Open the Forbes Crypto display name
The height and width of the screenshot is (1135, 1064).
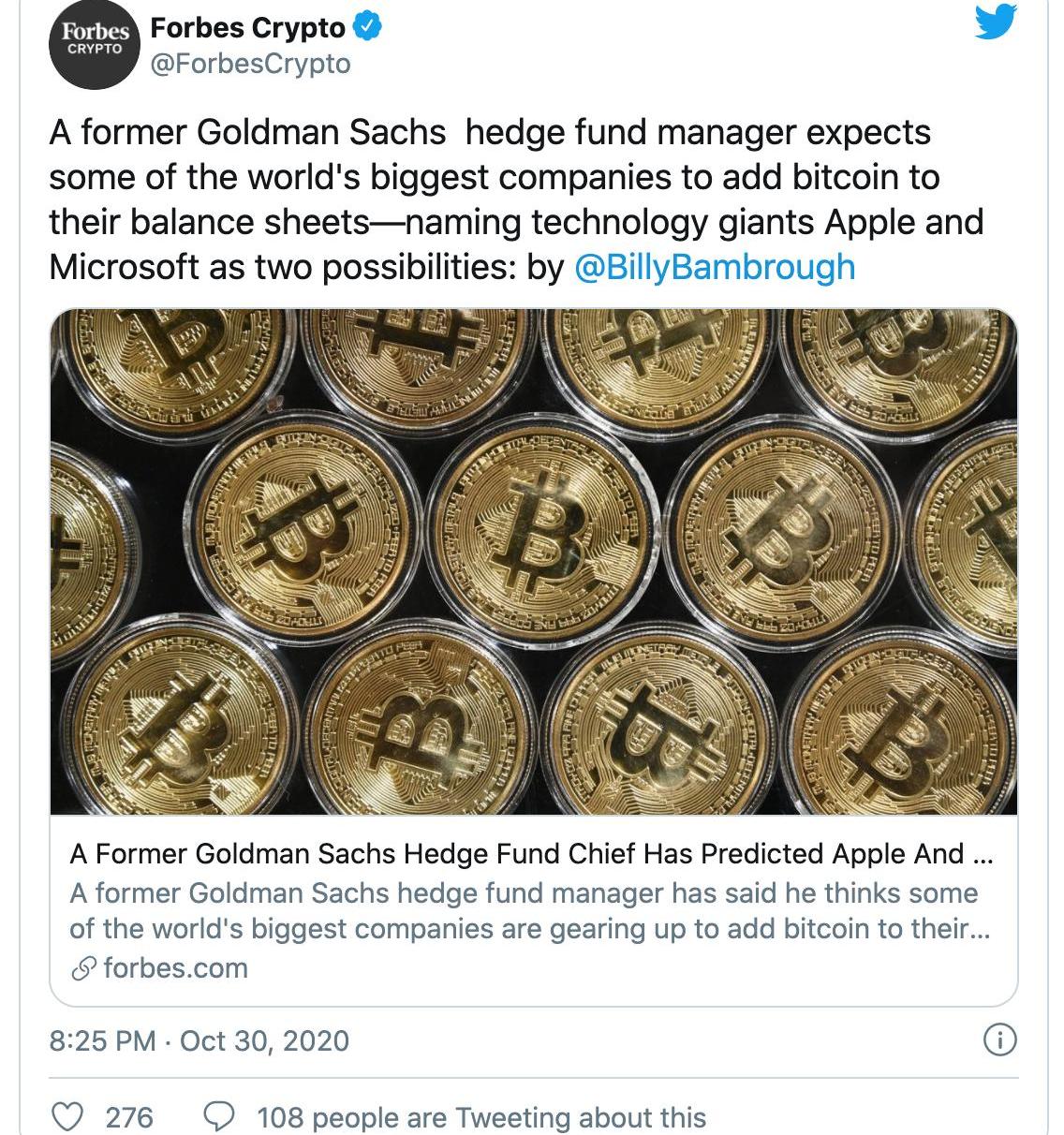tap(247, 28)
